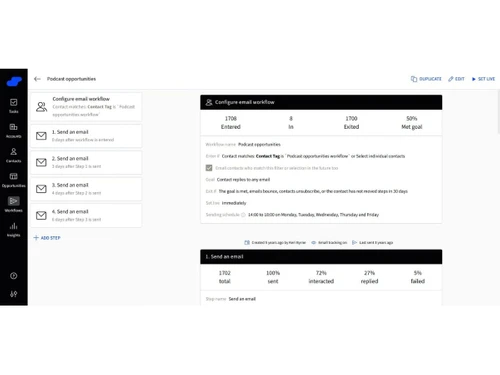The image size is (500, 375).
Task: Click the envelope icon of step 1
Action: click(41, 136)
